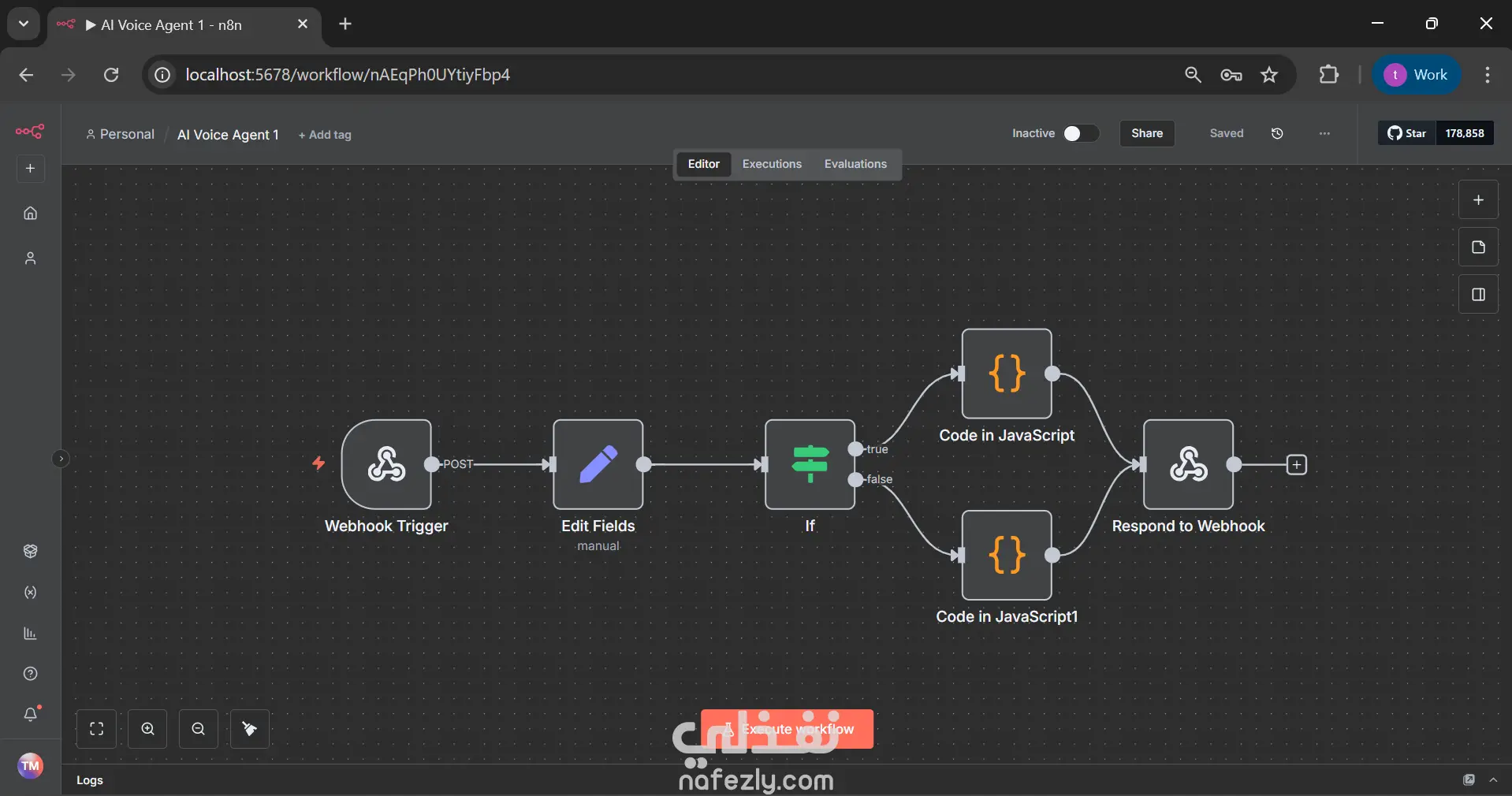Reload the page
This screenshot has width=1512, height=796.
[x=111, y=75]
